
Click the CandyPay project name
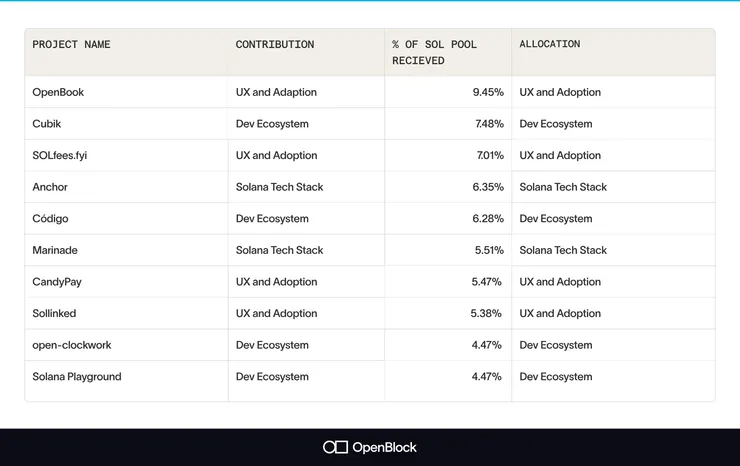57,282
